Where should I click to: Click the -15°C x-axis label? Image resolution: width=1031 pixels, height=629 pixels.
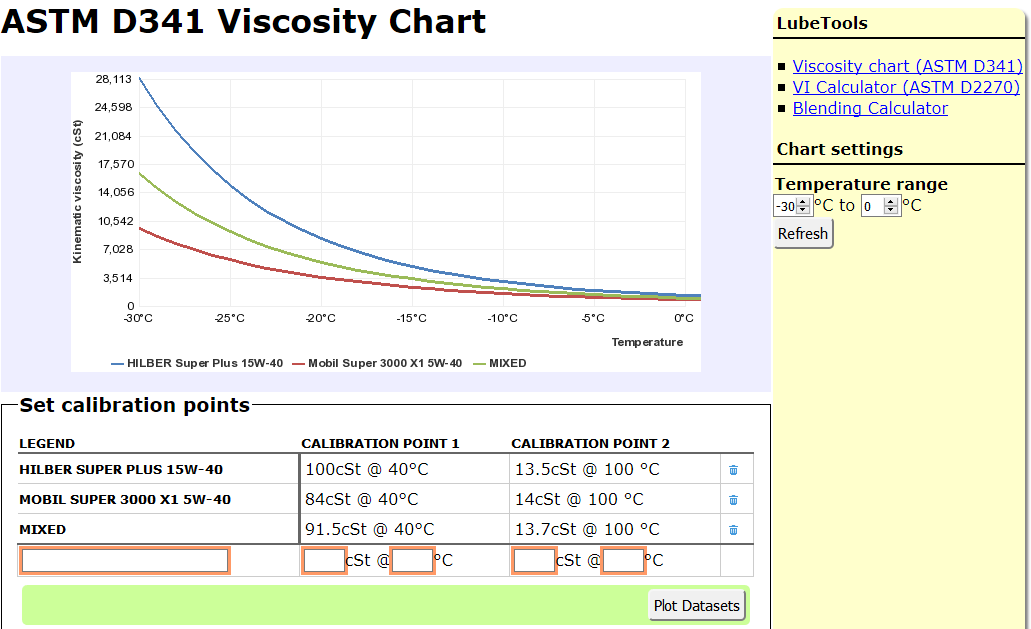412,318
